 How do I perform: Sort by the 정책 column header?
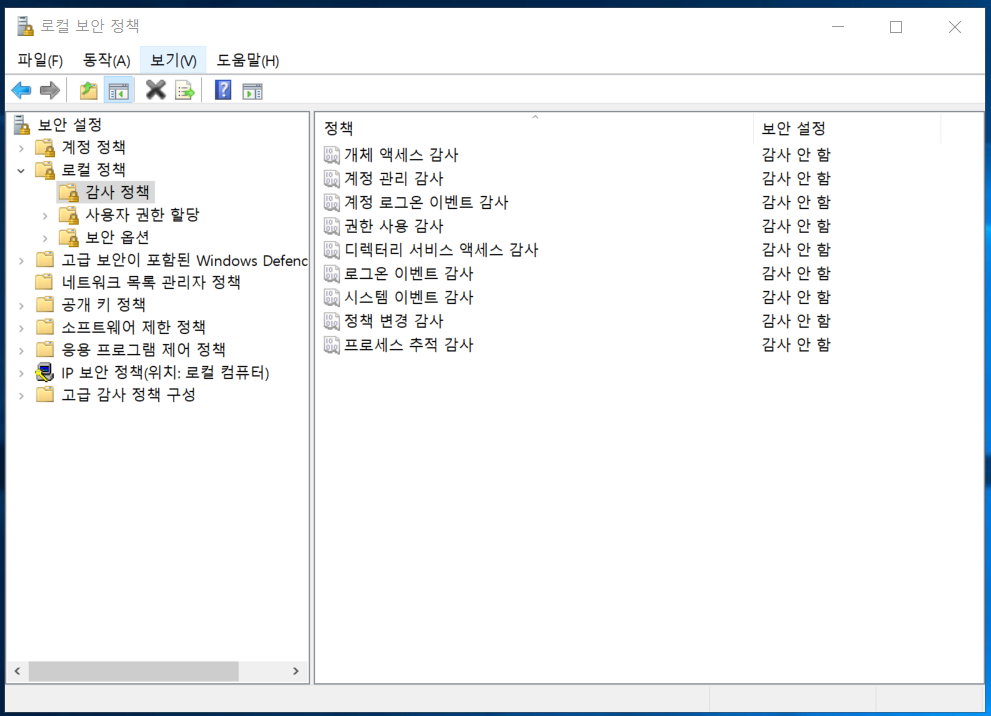(535, 128)
